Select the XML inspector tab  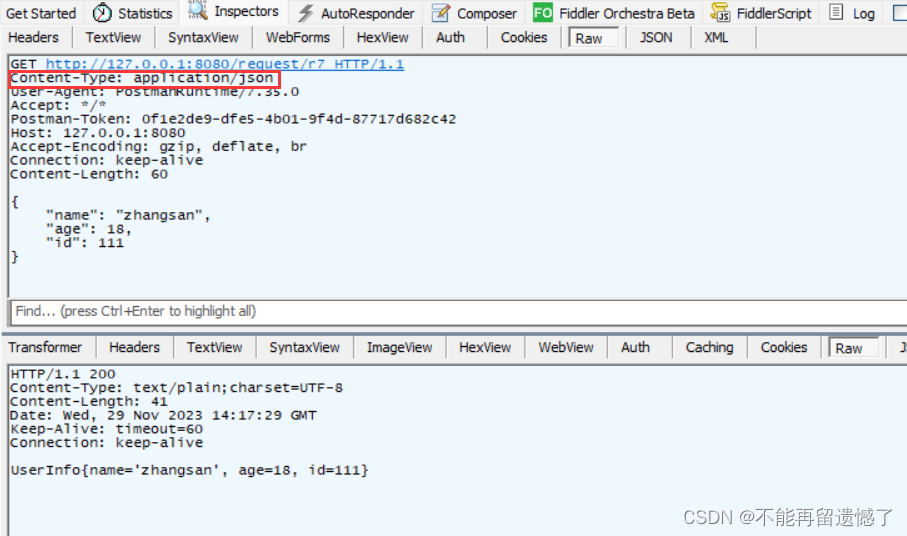716,38
